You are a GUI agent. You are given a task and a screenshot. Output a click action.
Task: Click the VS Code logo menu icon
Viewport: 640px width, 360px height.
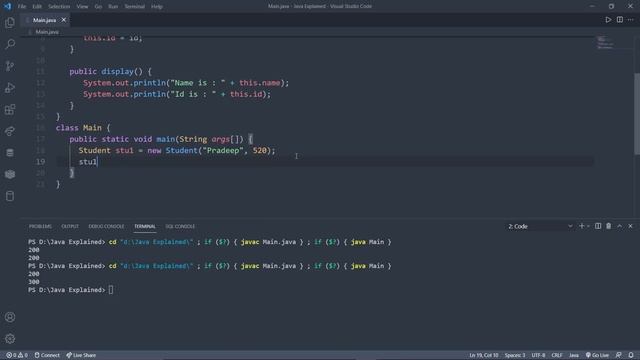[7, 6]
